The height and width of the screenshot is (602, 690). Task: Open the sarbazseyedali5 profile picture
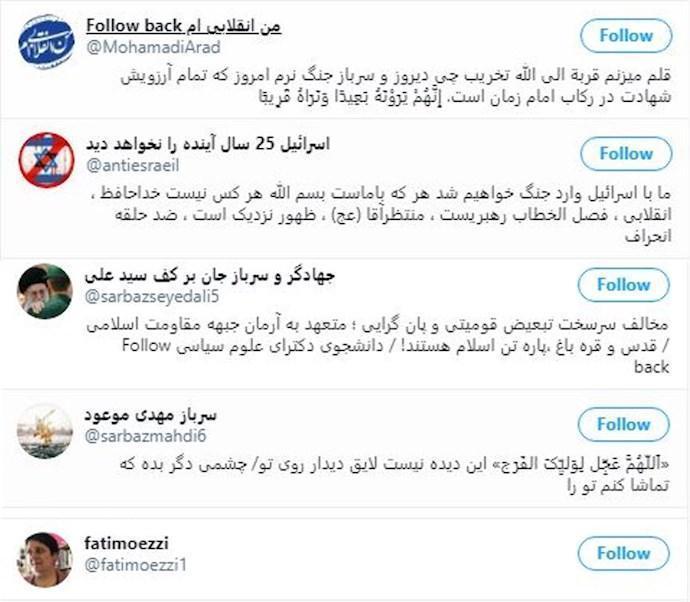pos(44,291)
